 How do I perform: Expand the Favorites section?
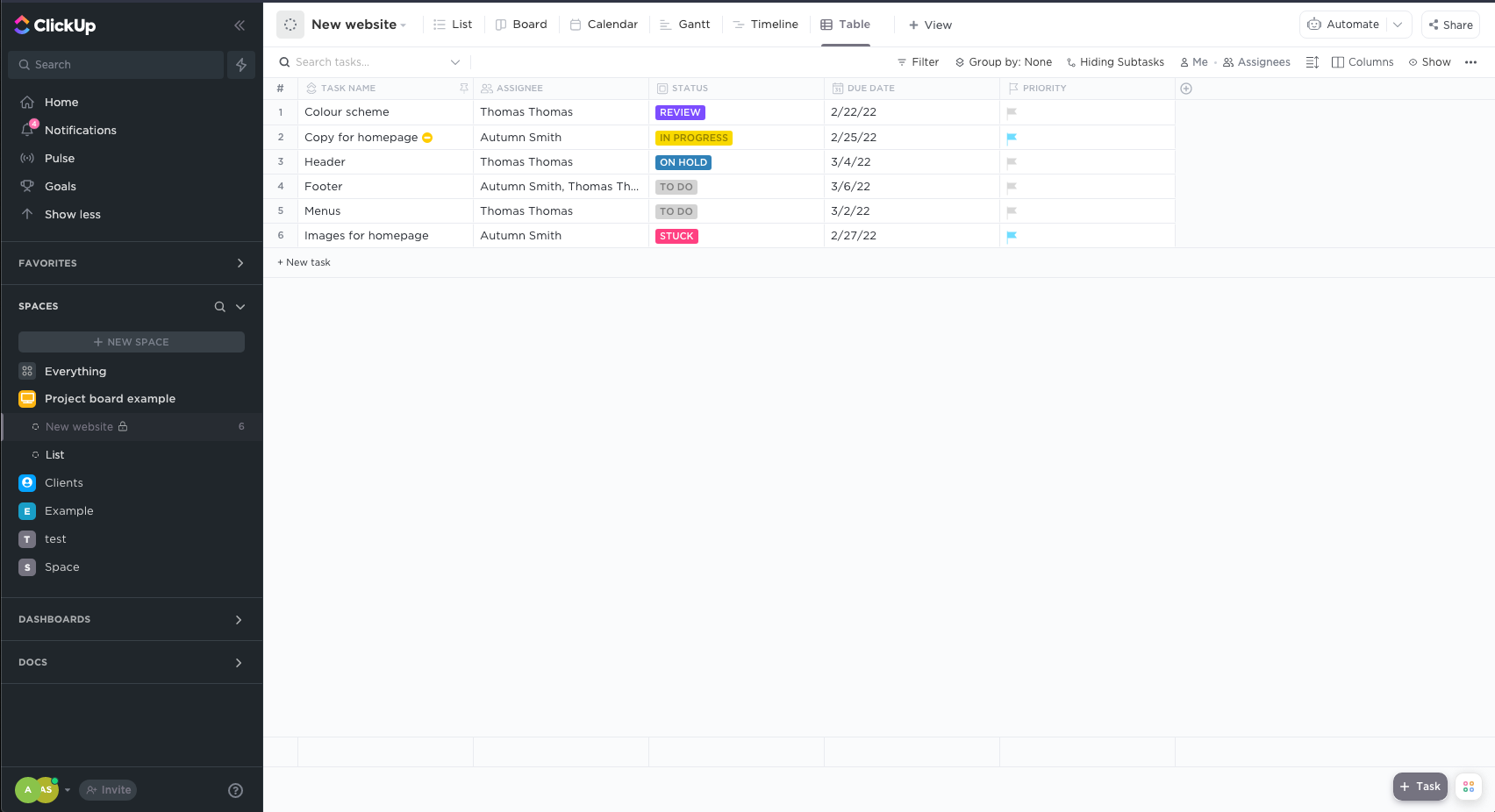[240, 263]
